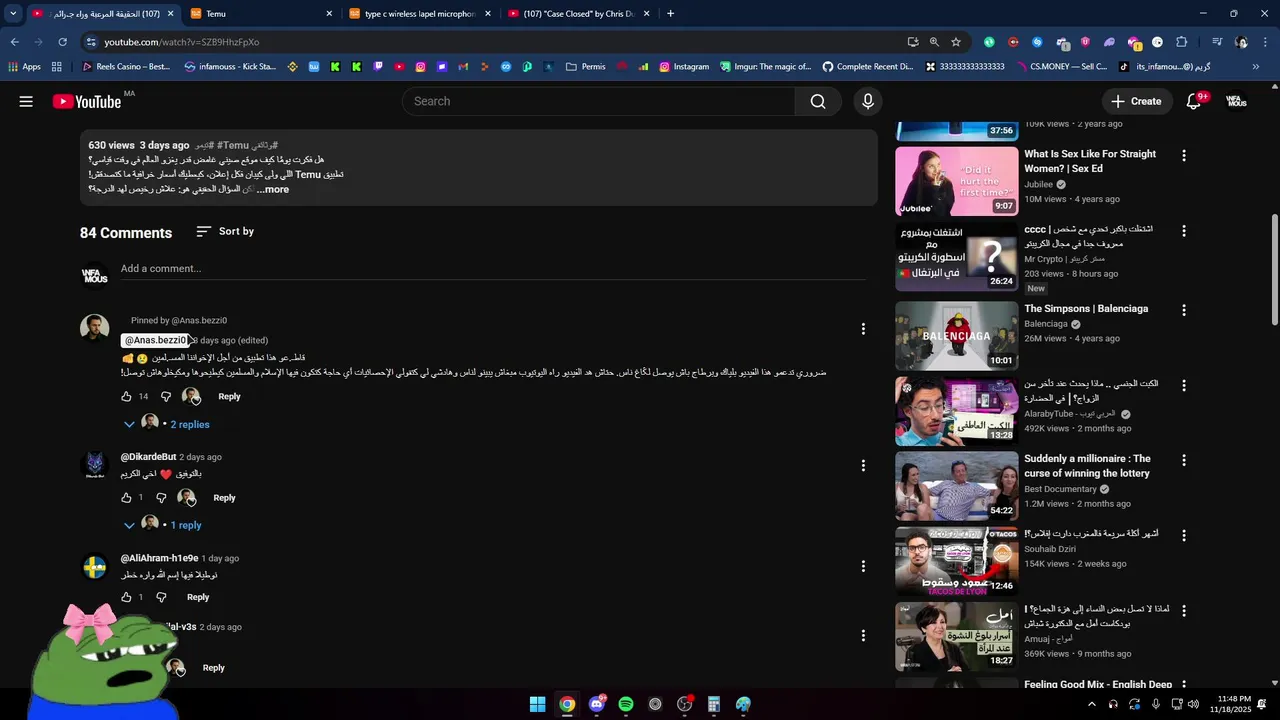Click the Add a comment field
Image resolution: width=1280 pixels, height=720 pixels.
tap(493, 269)
